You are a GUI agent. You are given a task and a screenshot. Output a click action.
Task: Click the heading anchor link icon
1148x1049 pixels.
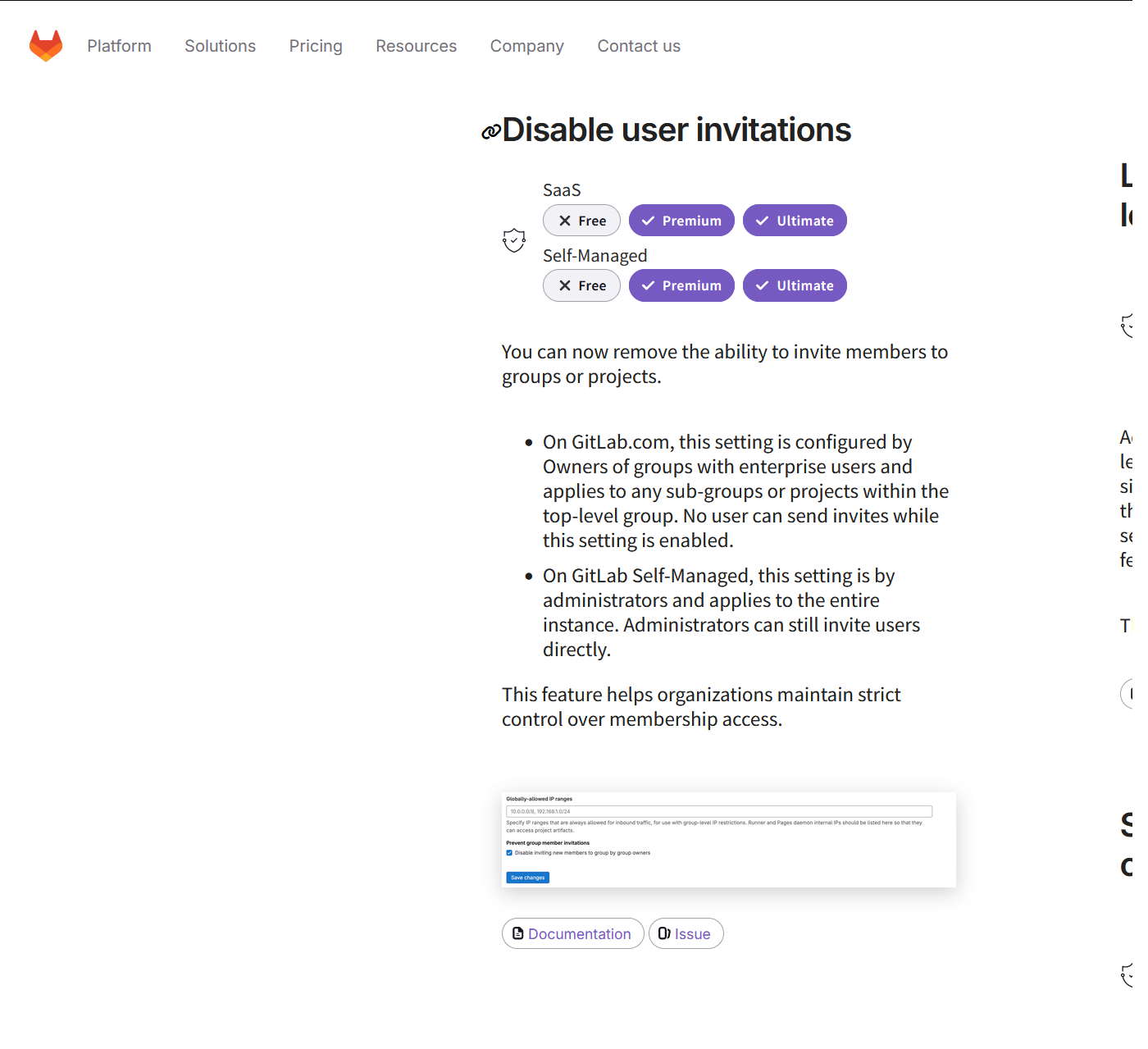(490, 132)
